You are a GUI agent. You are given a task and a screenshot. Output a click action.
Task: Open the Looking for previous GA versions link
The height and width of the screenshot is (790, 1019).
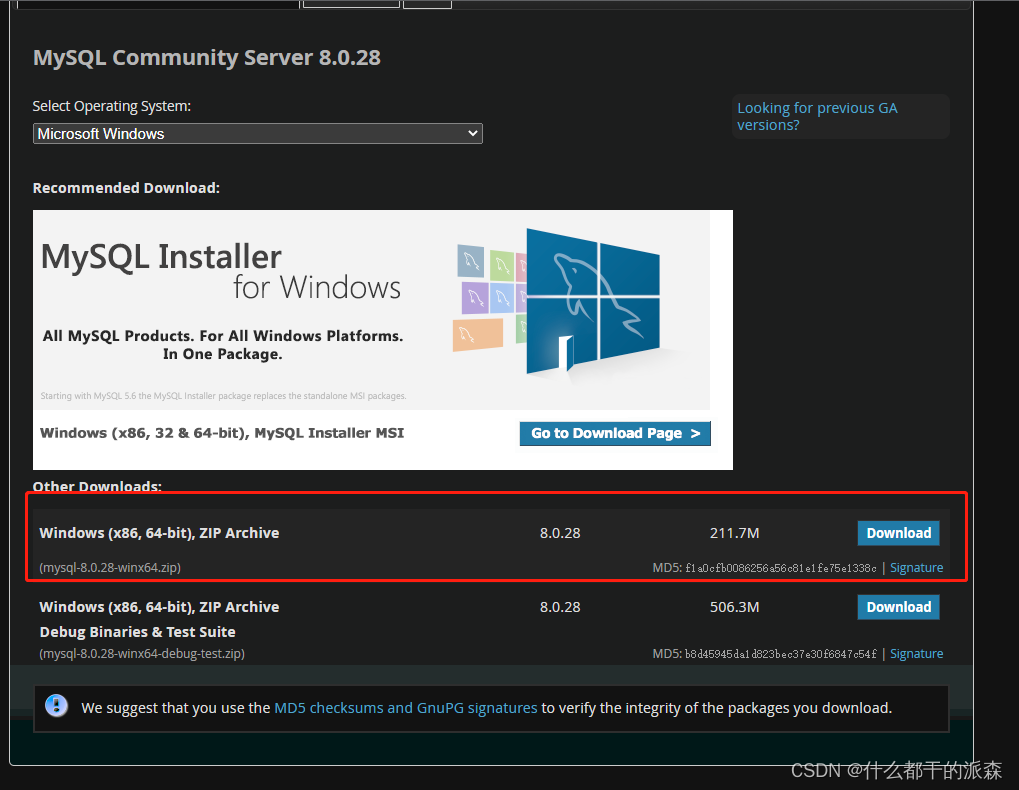point(817,116)
